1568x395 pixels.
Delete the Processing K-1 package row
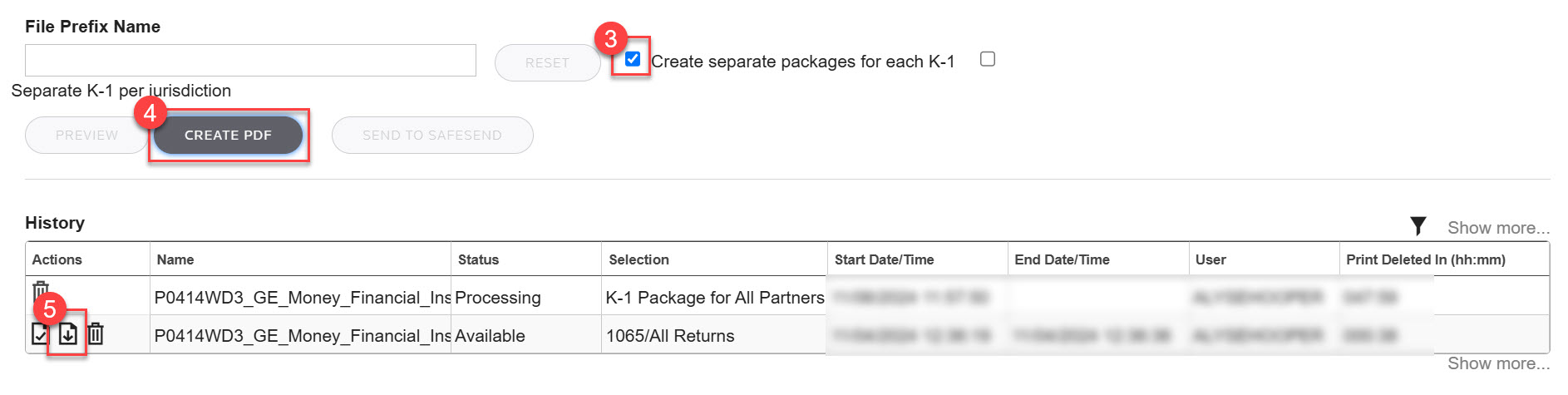[x=40, y=293]
